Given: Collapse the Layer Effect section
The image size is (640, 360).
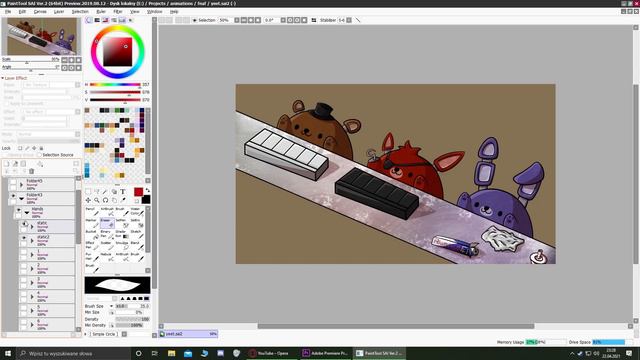Looking at the screenshot, I should pyautogui.click(x=3, y=78).
